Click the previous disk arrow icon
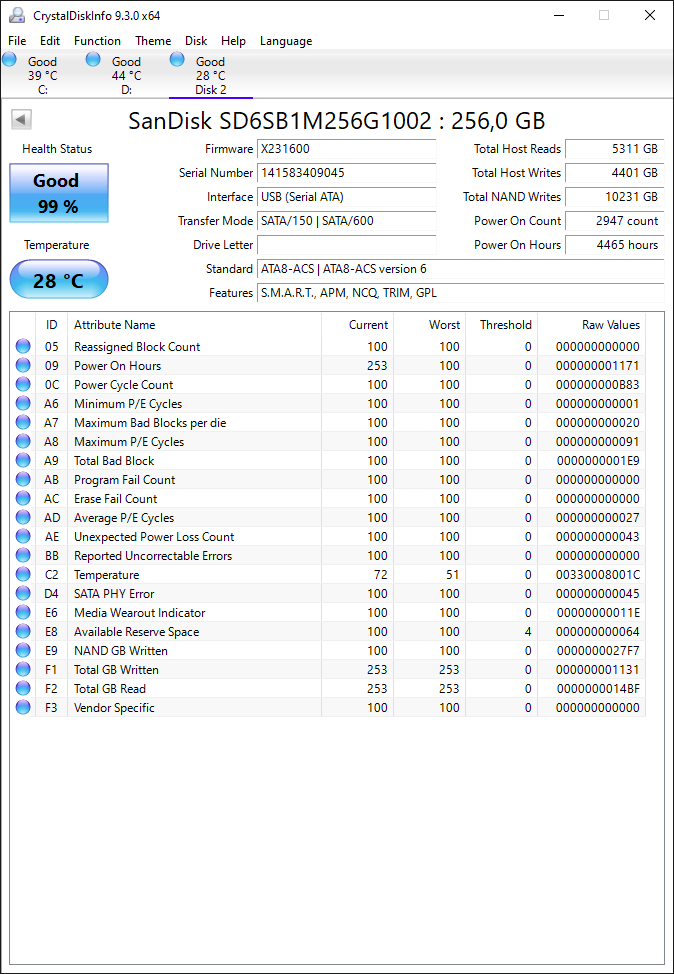The height and width of the screenshot is (974, 674). [22, 120]
